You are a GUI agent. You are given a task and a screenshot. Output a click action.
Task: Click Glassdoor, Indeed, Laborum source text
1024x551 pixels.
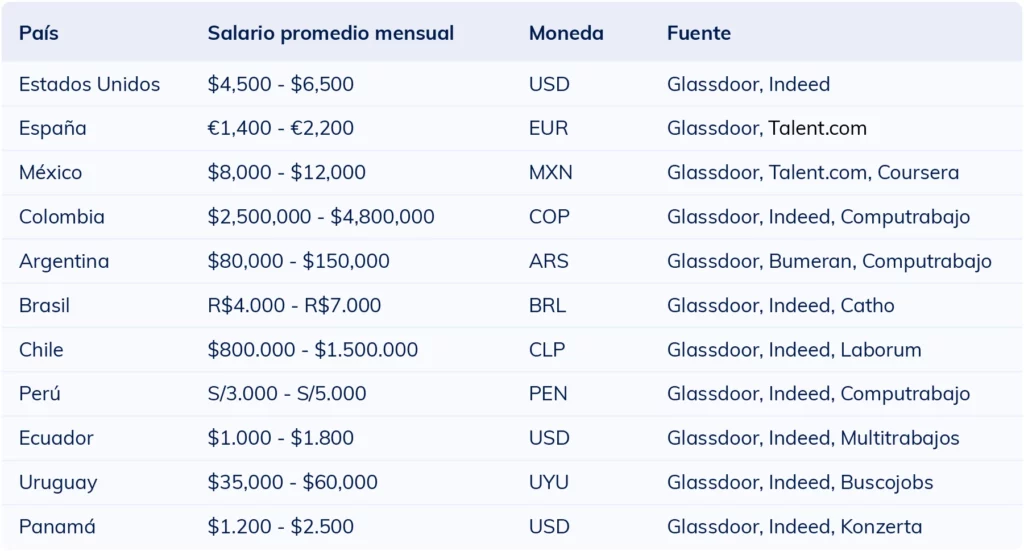click(x=794, y=349)
